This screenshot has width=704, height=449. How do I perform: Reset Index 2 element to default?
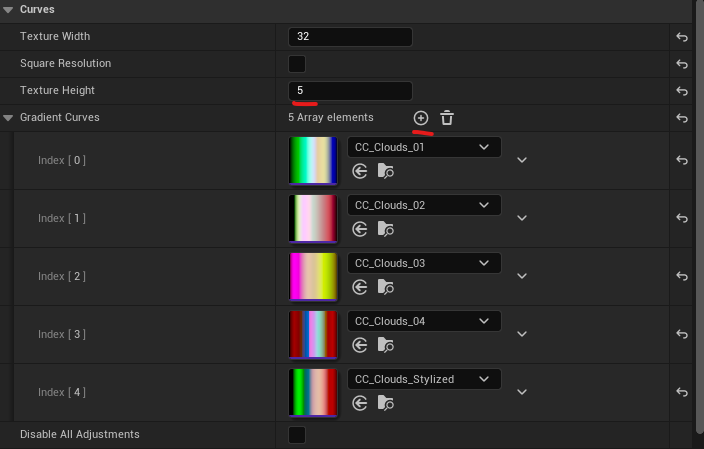coord(682,276)
